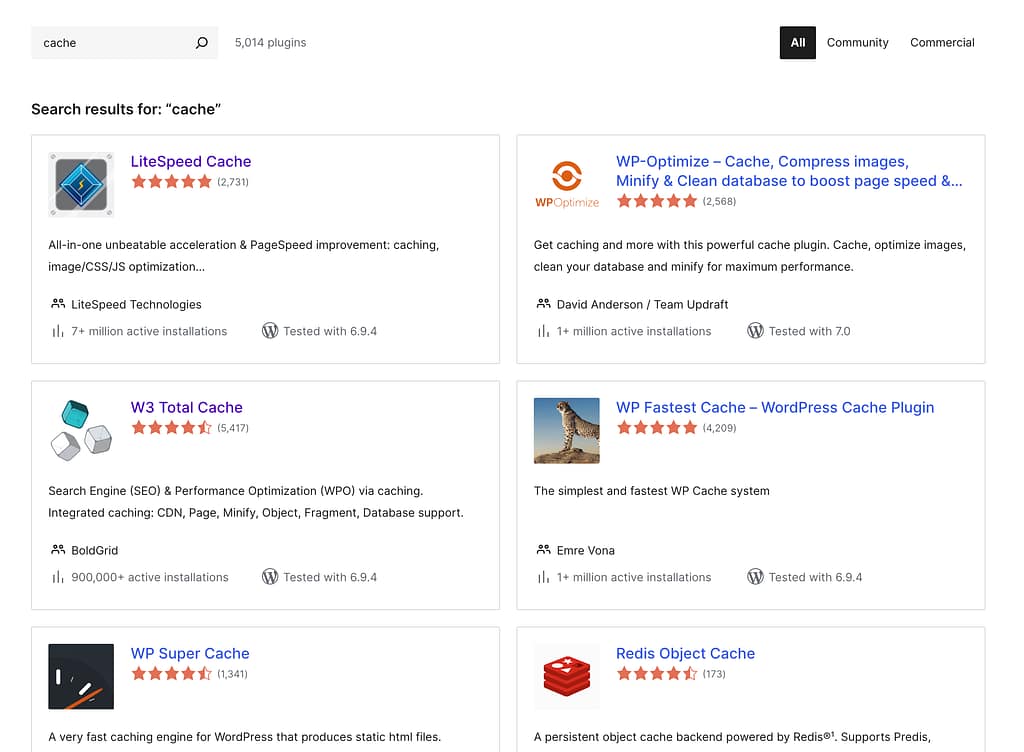Open W3 Total Cache cubes icon
Image resolution: width=1024 pixels, height=752 pixels.
point(81,431)
